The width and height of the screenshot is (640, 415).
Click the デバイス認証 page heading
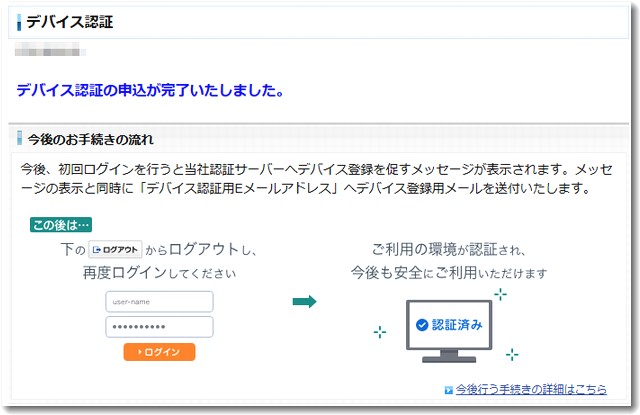(x=70, y=22)
